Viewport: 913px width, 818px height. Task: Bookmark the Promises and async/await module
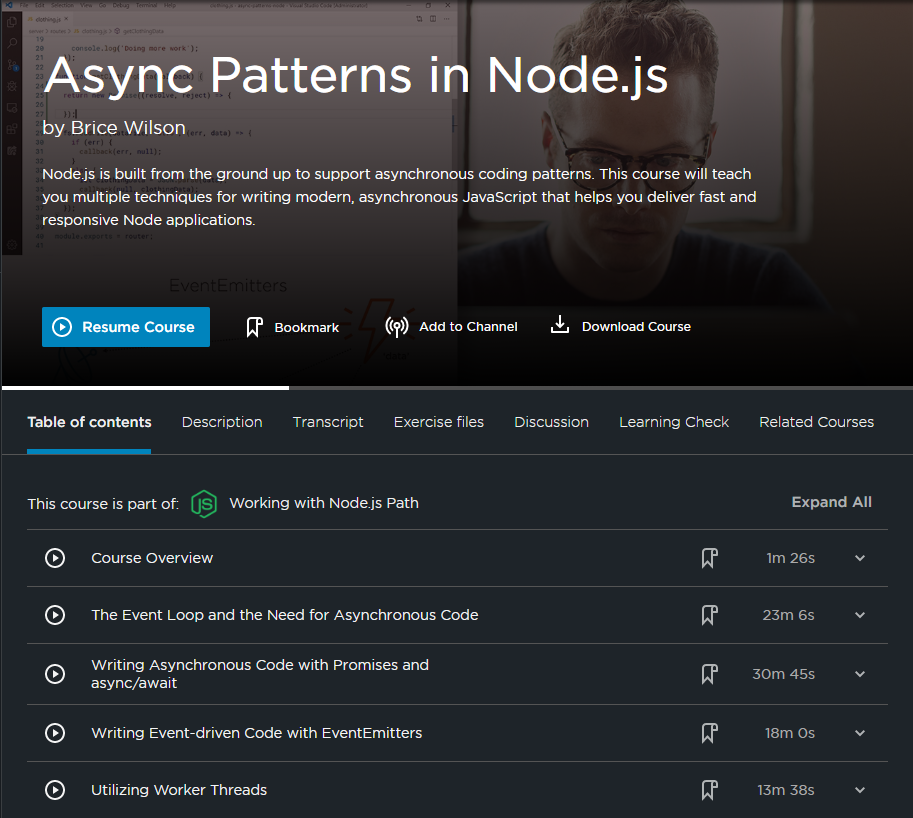click(709, 674)
